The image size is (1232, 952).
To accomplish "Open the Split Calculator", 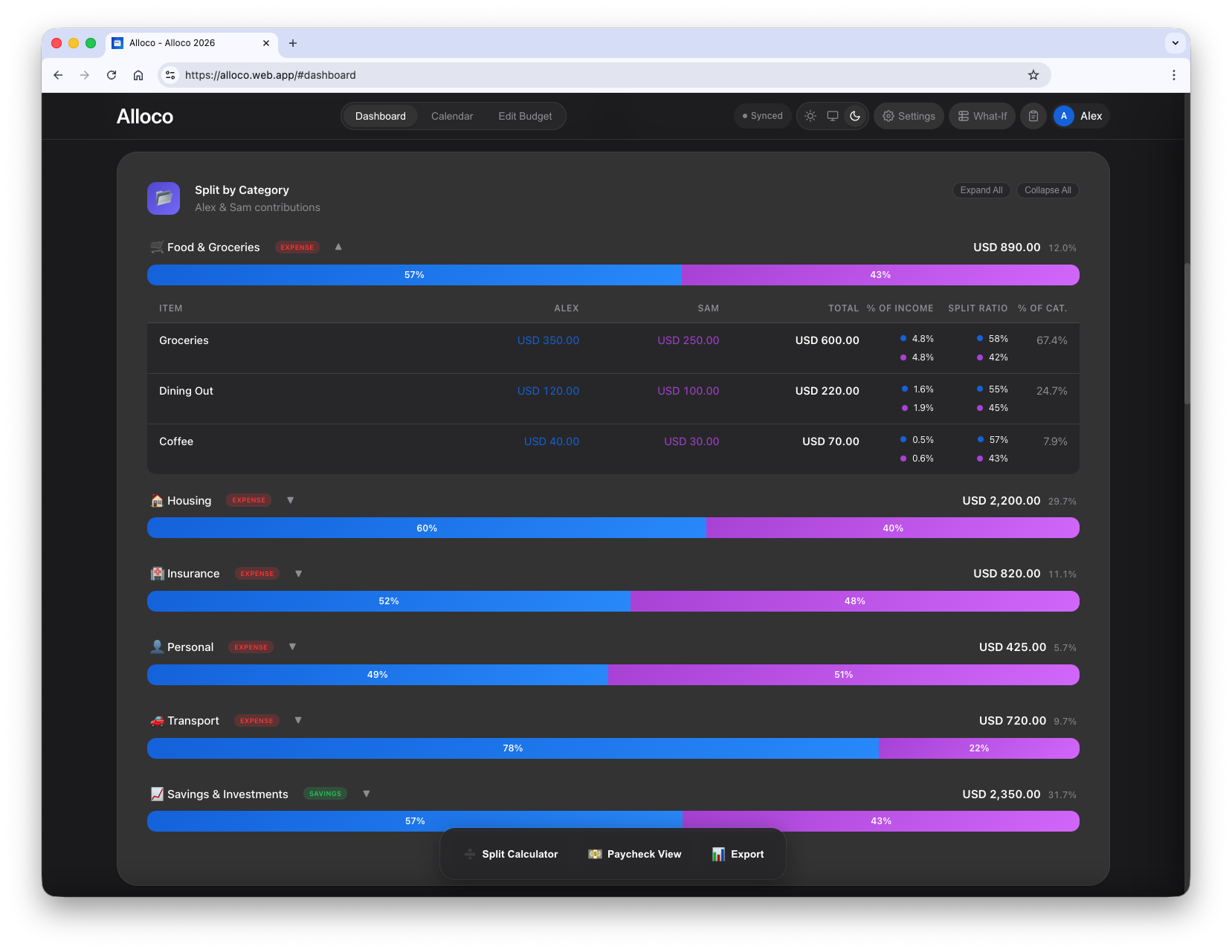I will [511, 854].
